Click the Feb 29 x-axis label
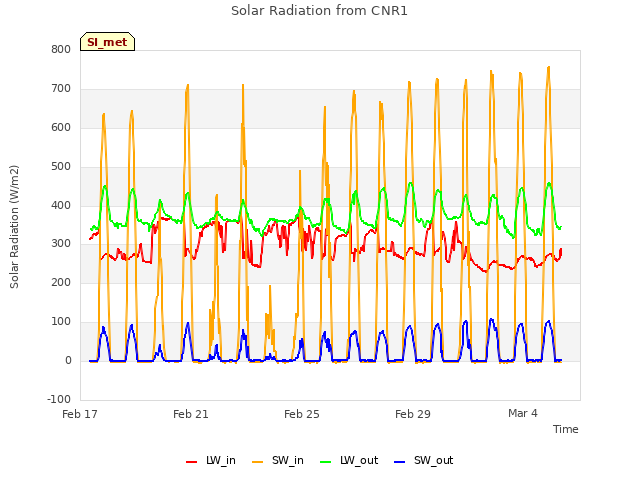The width and height of the screenshot is (640, 480). (413, 414)
